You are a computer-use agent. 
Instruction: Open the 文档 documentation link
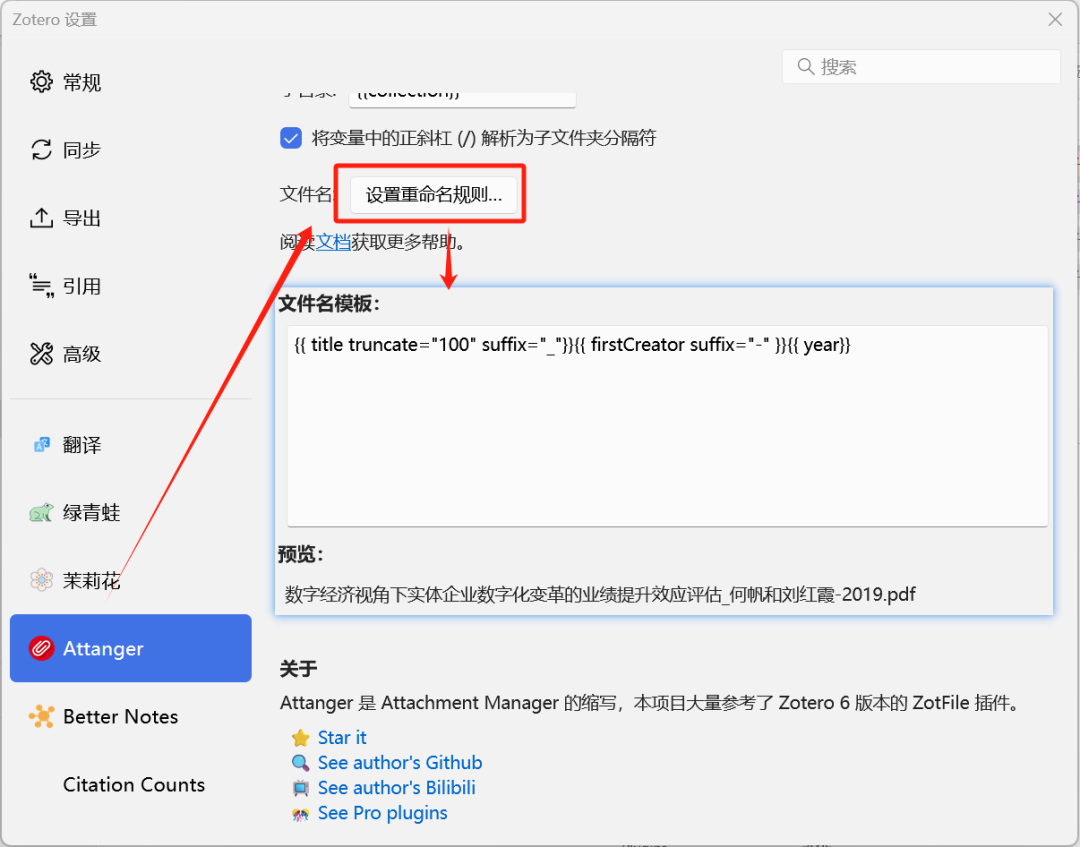(333, 242)
